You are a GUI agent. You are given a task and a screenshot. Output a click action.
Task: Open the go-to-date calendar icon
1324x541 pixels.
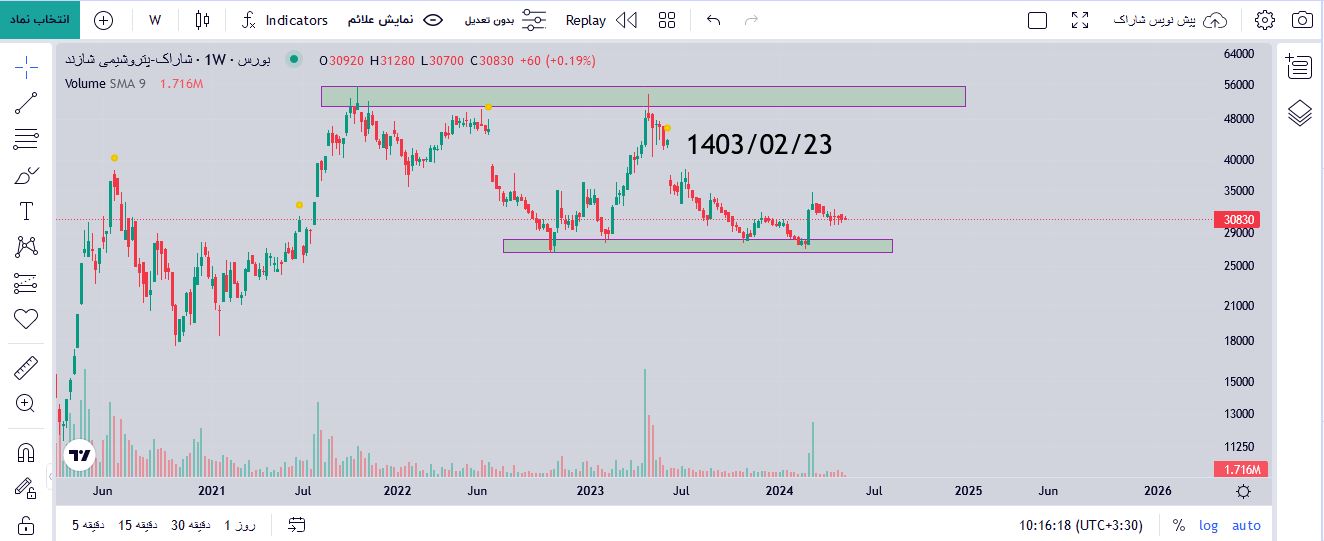click(297, 525)
